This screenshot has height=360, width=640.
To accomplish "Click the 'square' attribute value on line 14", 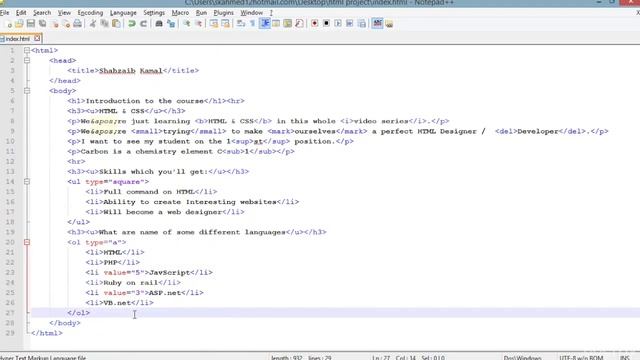I will (x=128, y=182).
